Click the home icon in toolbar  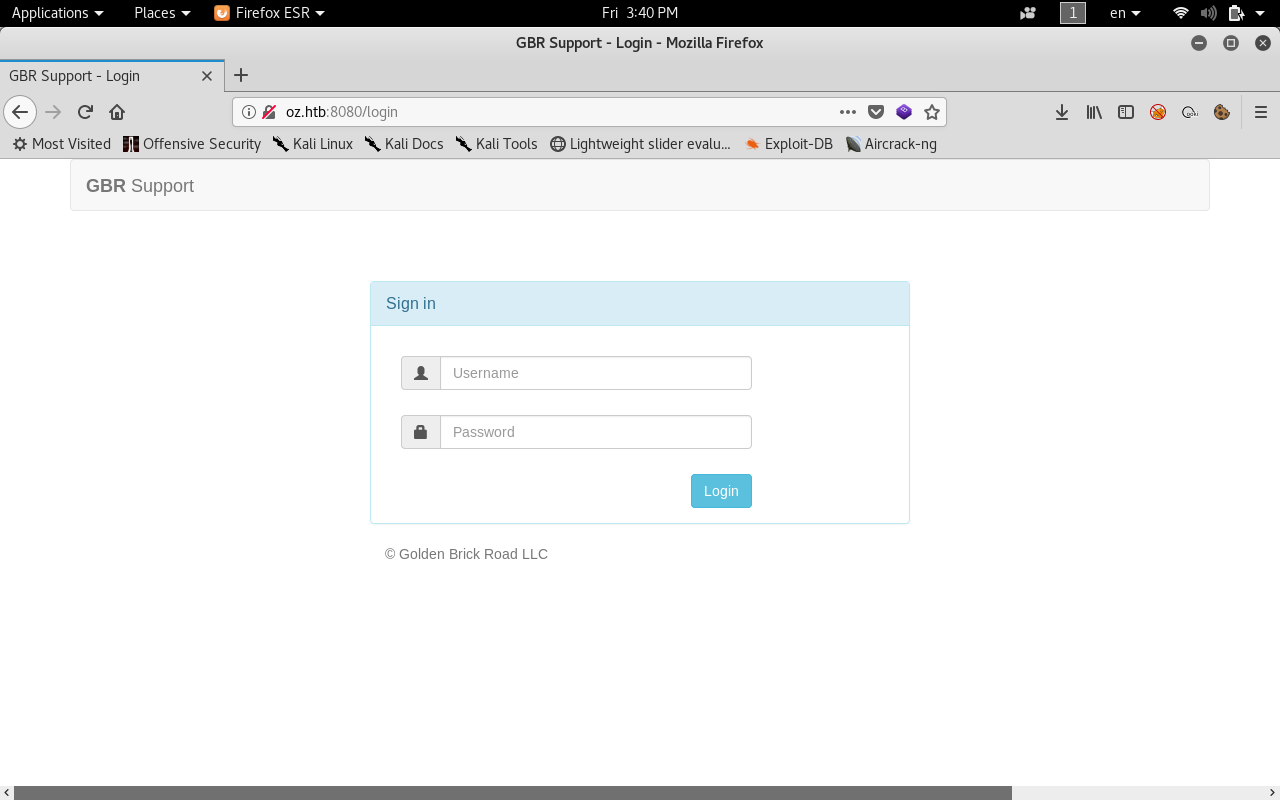(117, 112)
